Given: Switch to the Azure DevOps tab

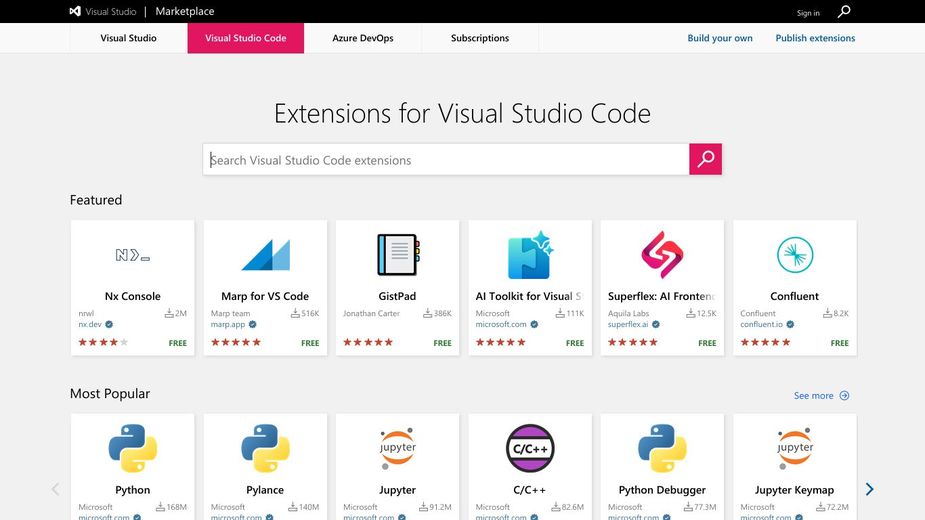Looking at the screenshot, I should [x=363, y=38].
